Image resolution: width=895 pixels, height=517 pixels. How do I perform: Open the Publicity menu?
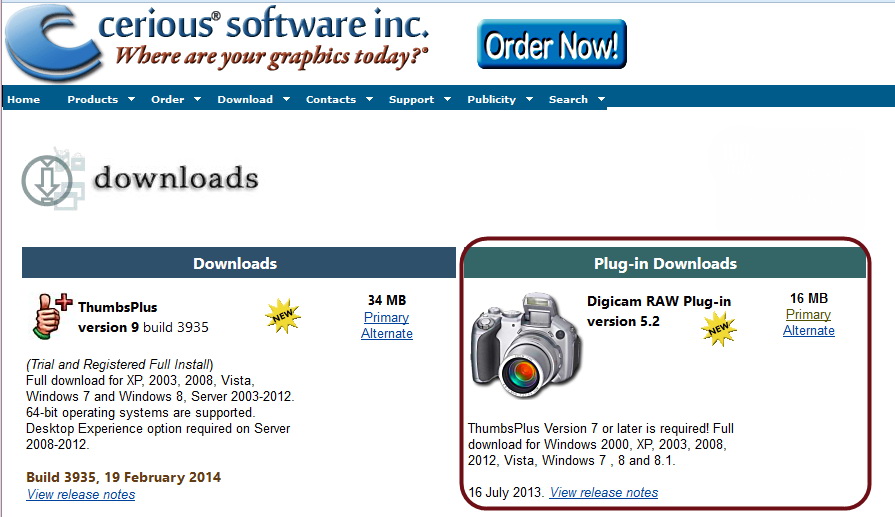(491, 99)
